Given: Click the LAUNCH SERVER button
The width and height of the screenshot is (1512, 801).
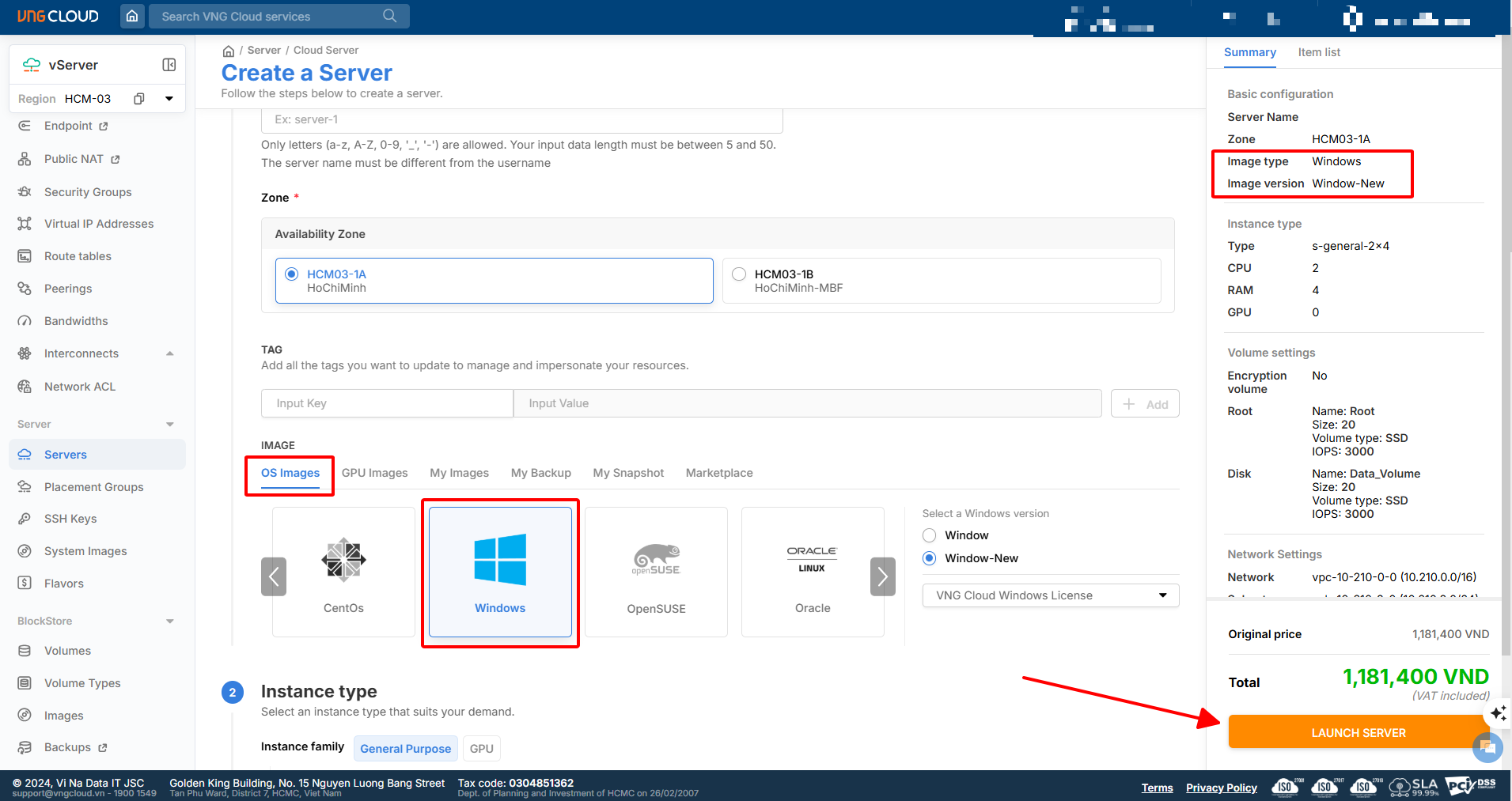Looking at the screenshot, I should 1358,732.
